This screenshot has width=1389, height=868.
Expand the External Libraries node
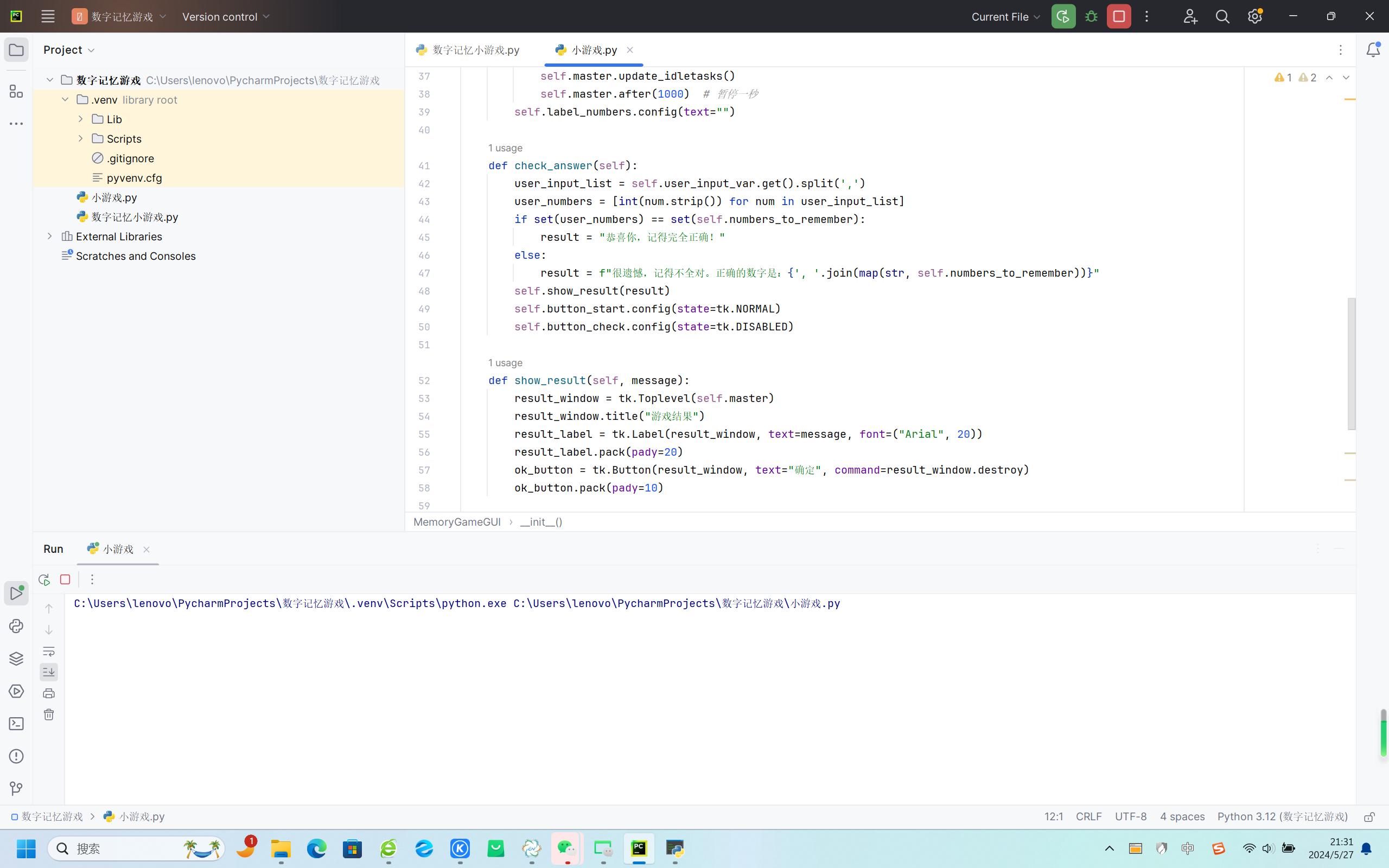50,236
